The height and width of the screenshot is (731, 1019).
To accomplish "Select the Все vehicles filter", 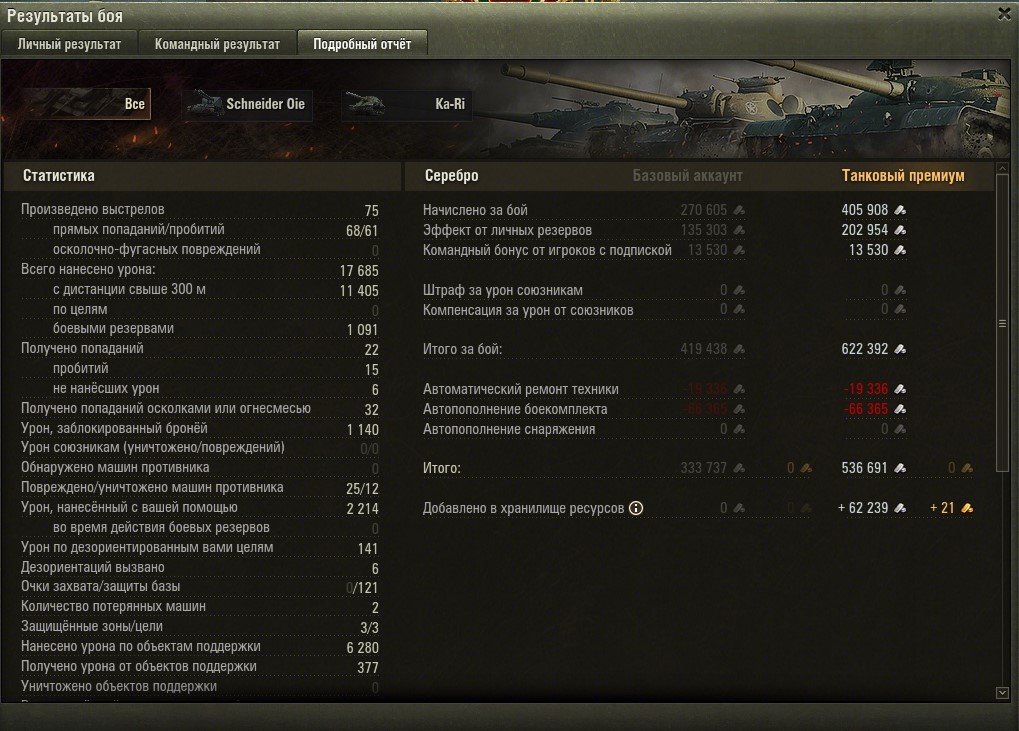I will [84, 104].
